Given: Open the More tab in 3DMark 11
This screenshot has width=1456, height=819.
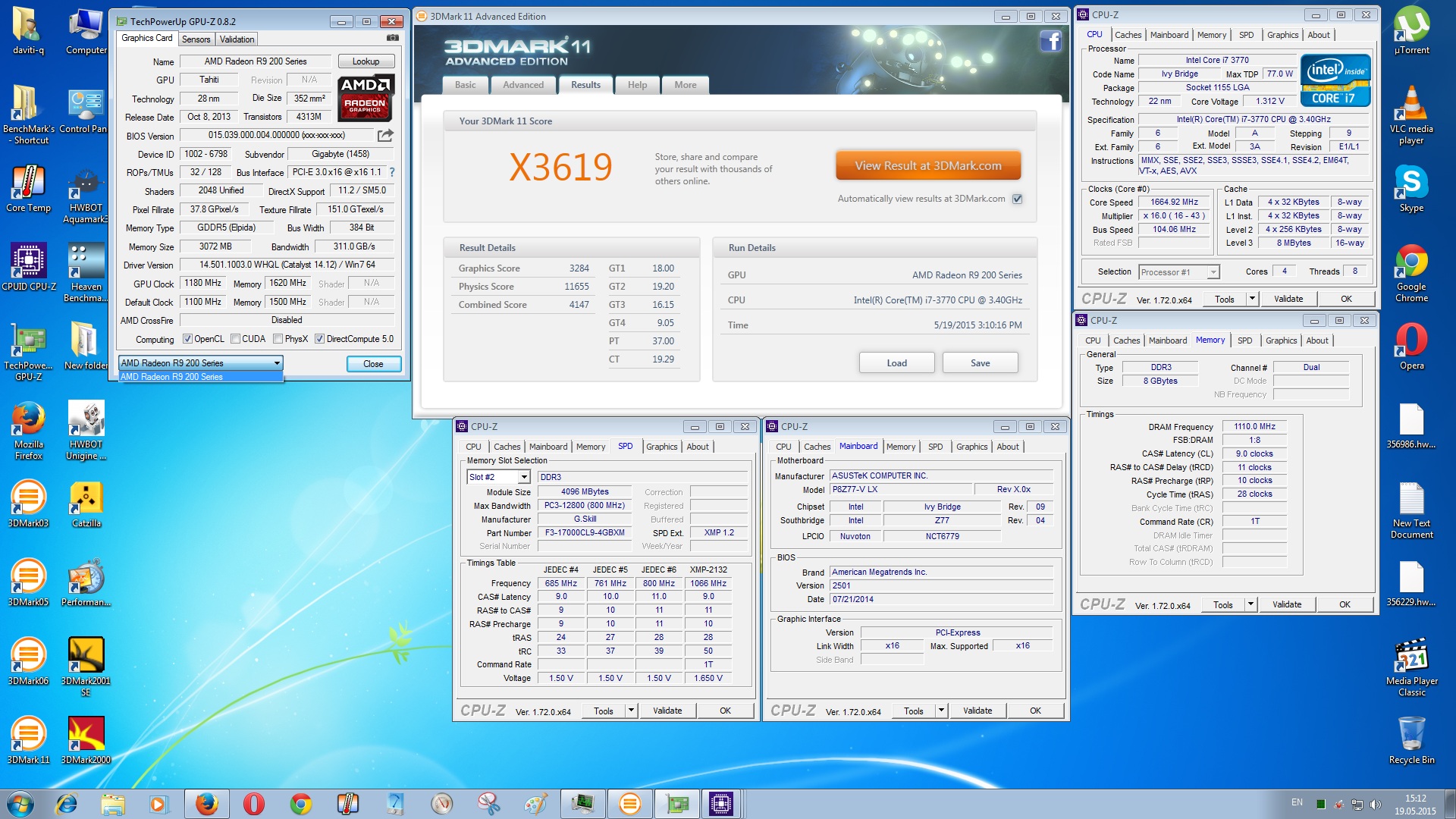Looking at the screenshot, I should (x=686, y=85).
